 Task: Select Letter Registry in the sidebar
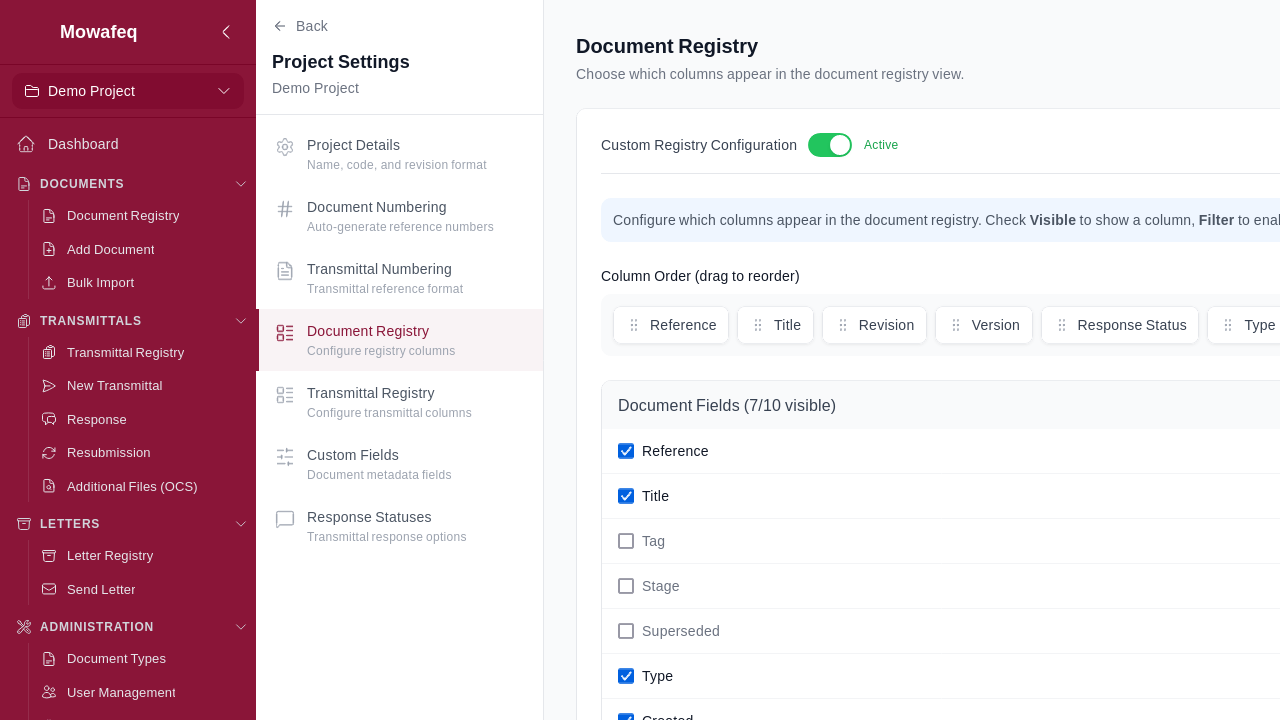click(110, 556)
